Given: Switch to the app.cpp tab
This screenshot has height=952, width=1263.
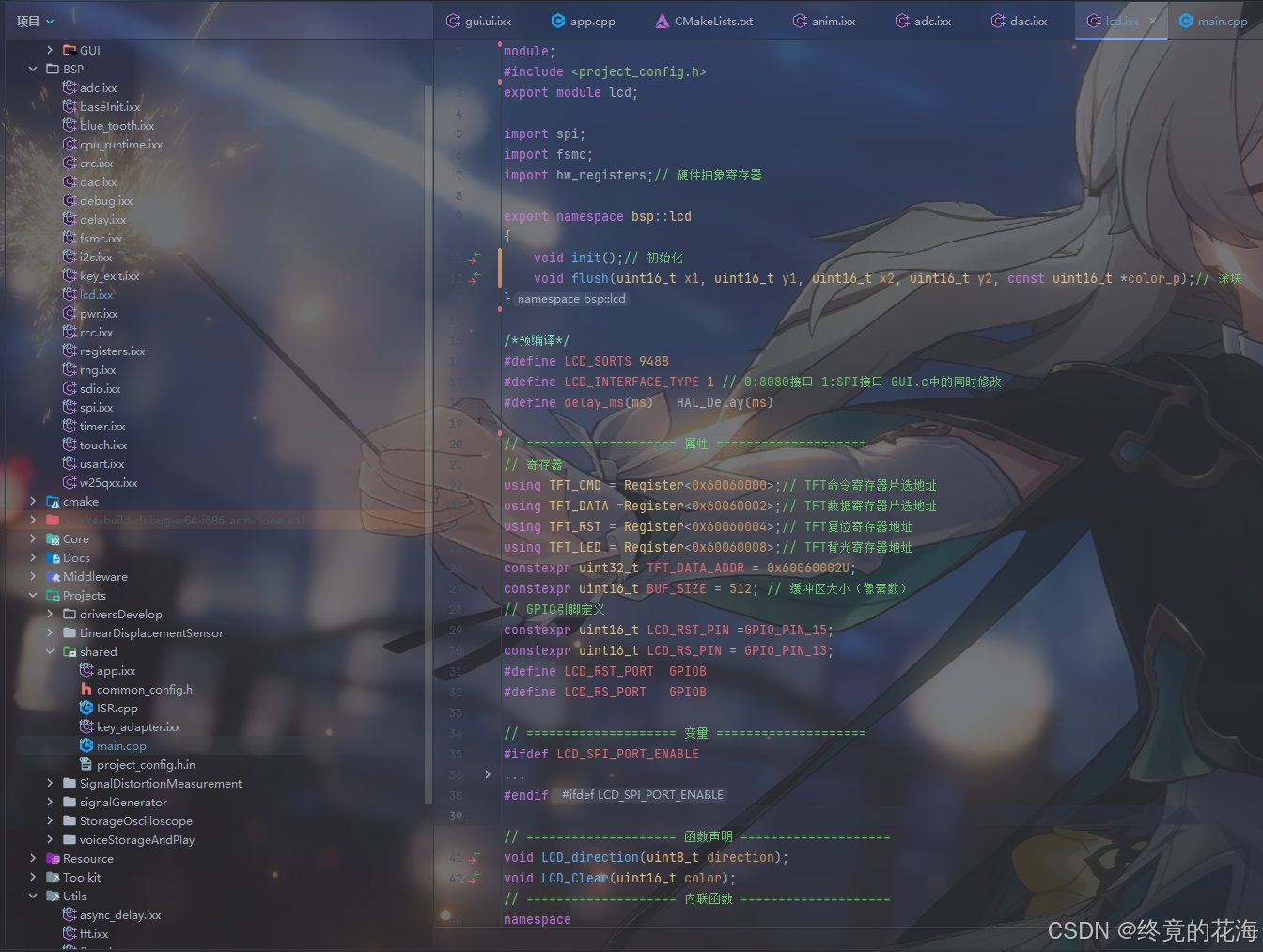Looking at the screenshot, I should [x=583, y=21].
